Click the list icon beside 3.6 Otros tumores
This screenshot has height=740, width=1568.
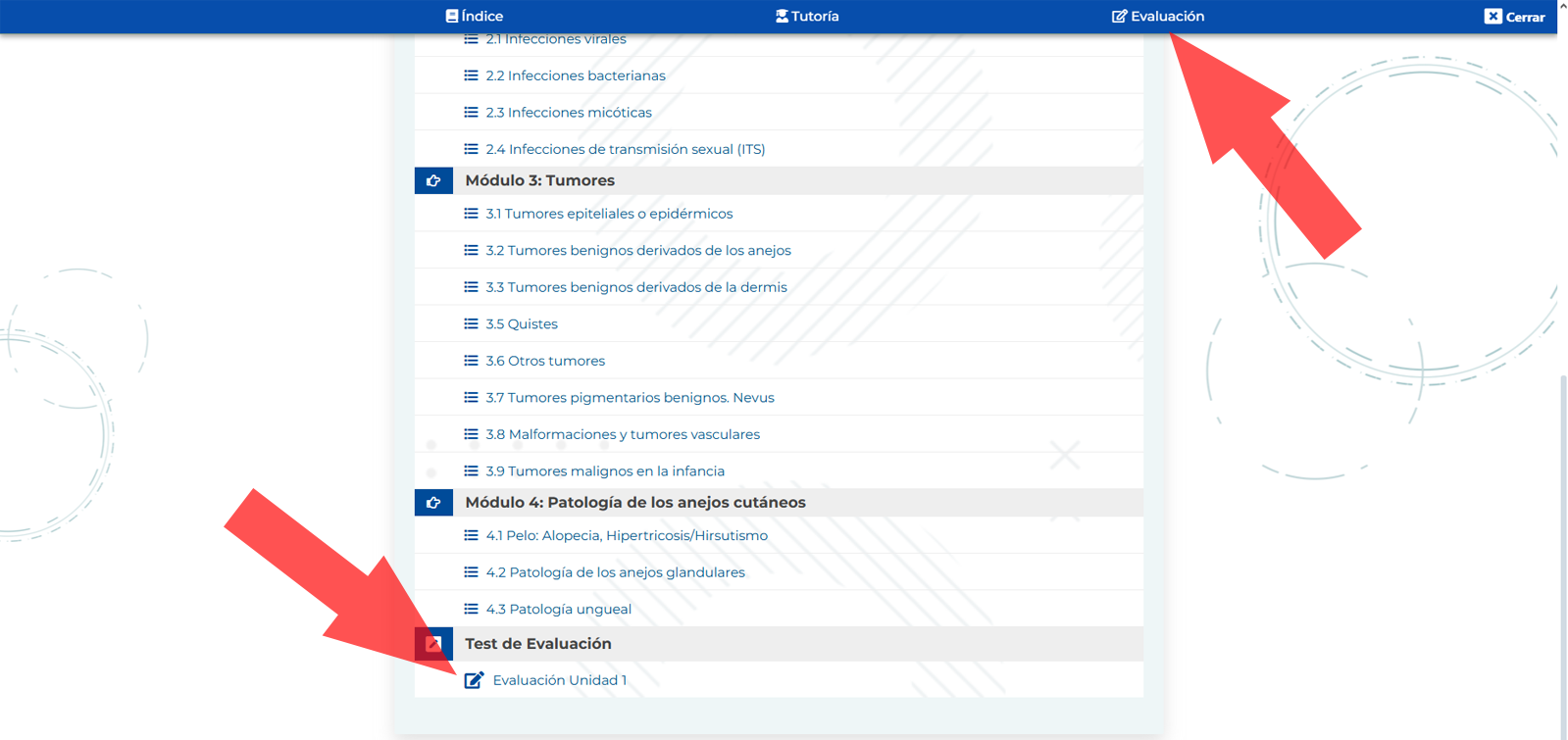pyautogui.click(x=471, y=361)
